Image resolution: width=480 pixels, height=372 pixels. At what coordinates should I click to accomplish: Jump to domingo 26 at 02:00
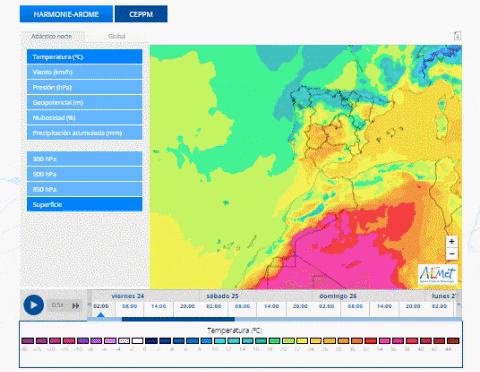pos(326,306)
